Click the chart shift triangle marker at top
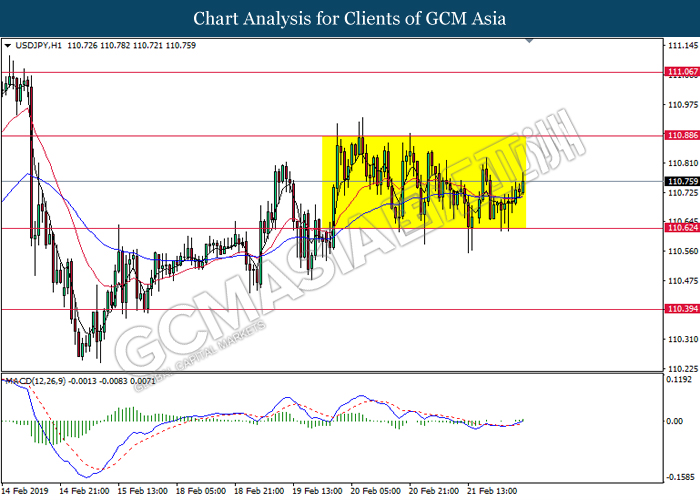This screenshot has height=500, width=700. [529, 41]
